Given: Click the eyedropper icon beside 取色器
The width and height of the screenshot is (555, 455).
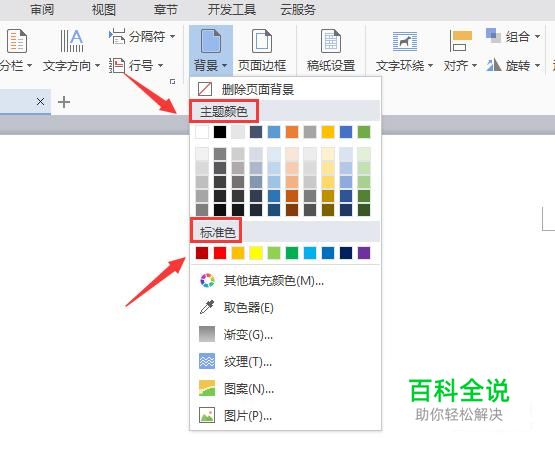Looking at the screenshot, I should point(207,307).
